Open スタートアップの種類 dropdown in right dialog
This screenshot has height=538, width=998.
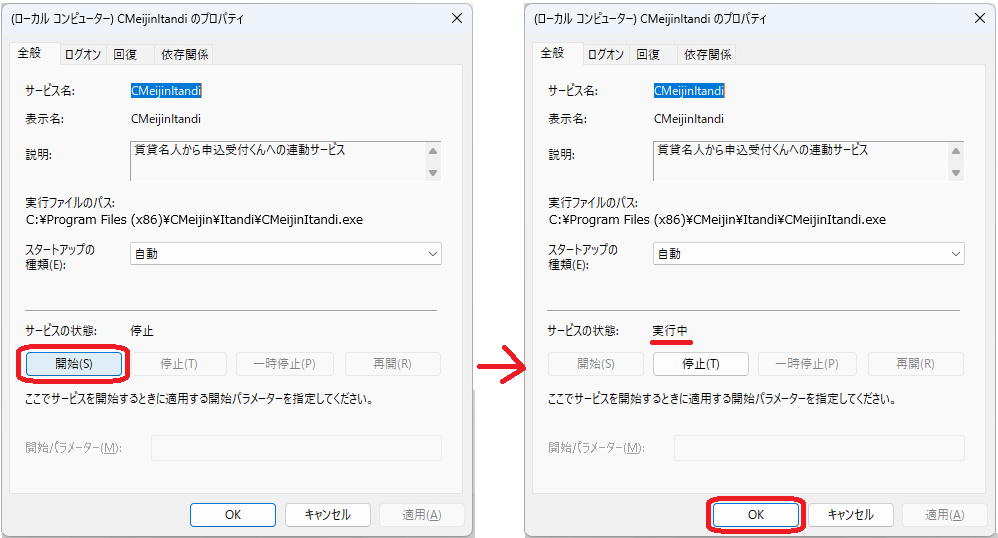point(808,254)
